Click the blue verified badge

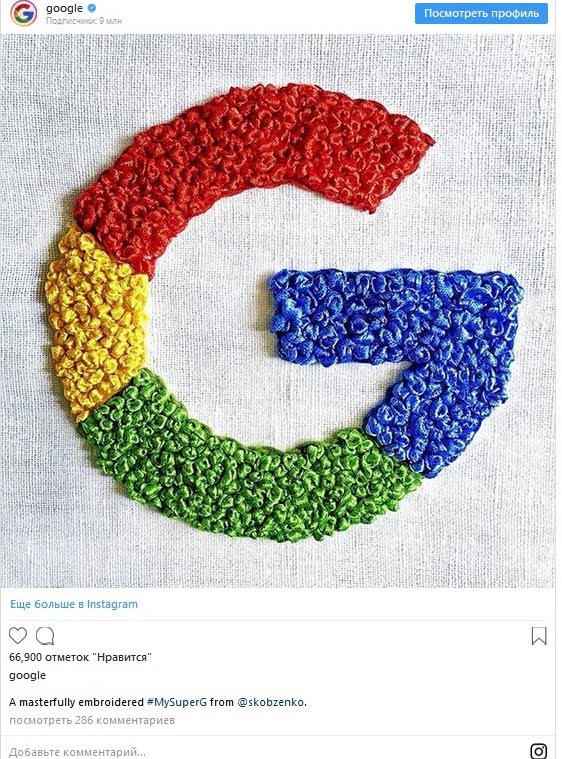pyautogui.click(x=92, y=8)
